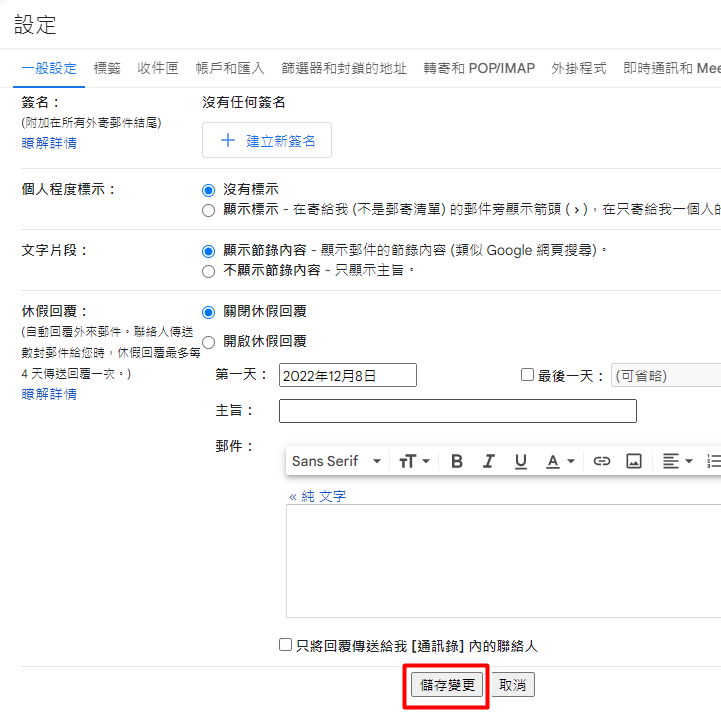The width and height of the screenshot is (721, 727).
Task: Open the text color picker
Action: point(559,461)
